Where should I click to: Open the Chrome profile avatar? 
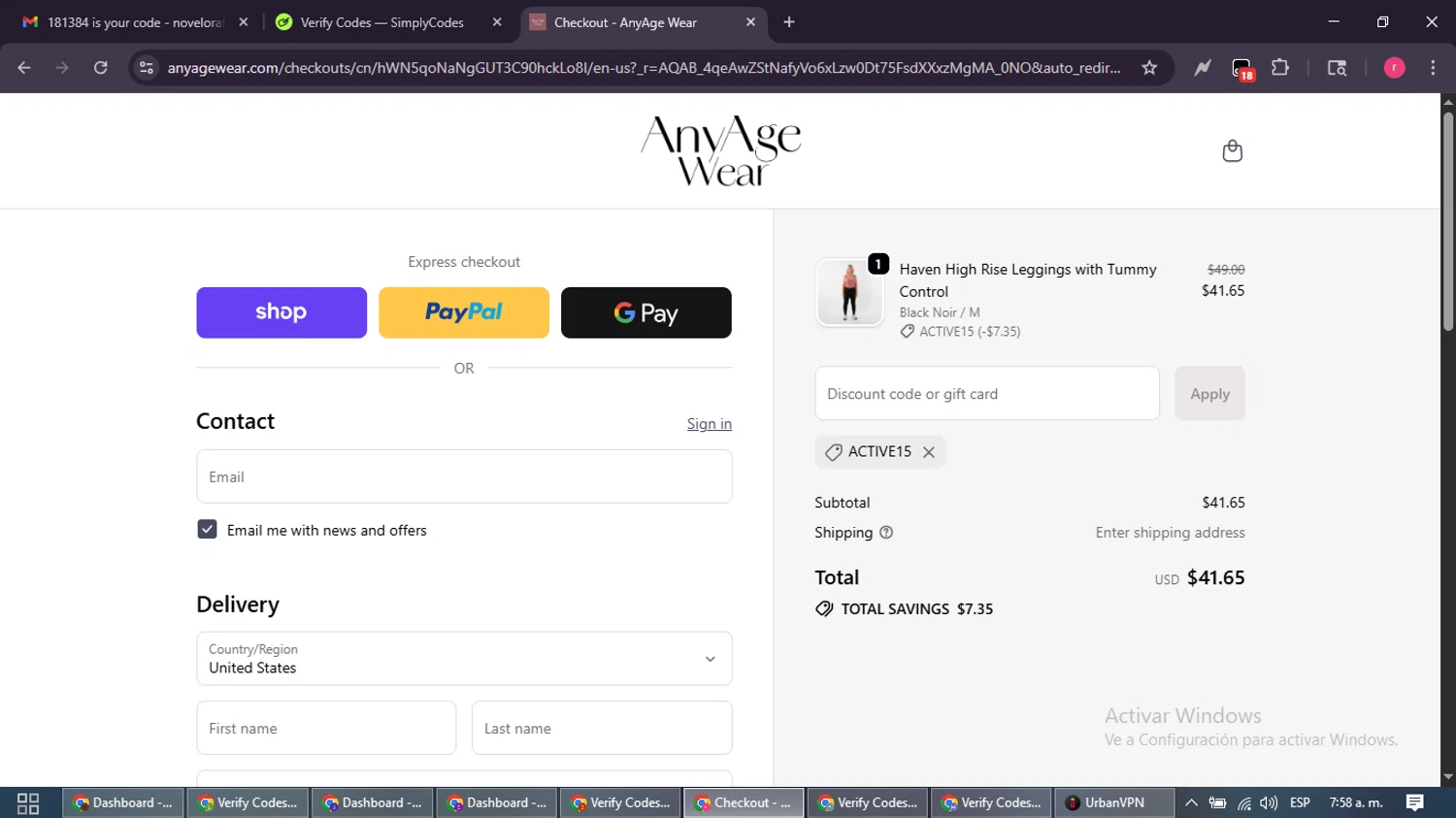coord(1394,68)
